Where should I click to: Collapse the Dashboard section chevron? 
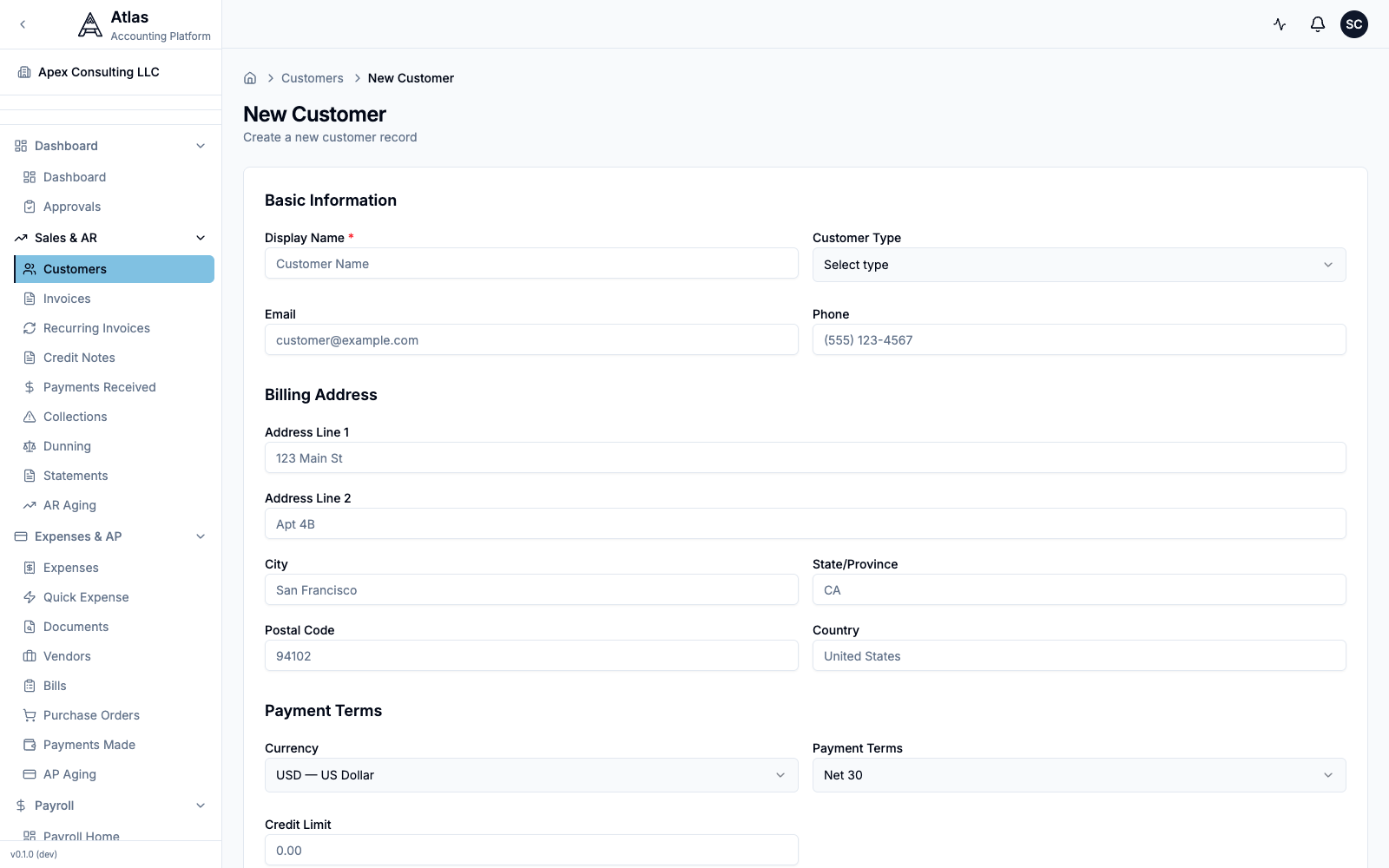[x=201, y=146]
